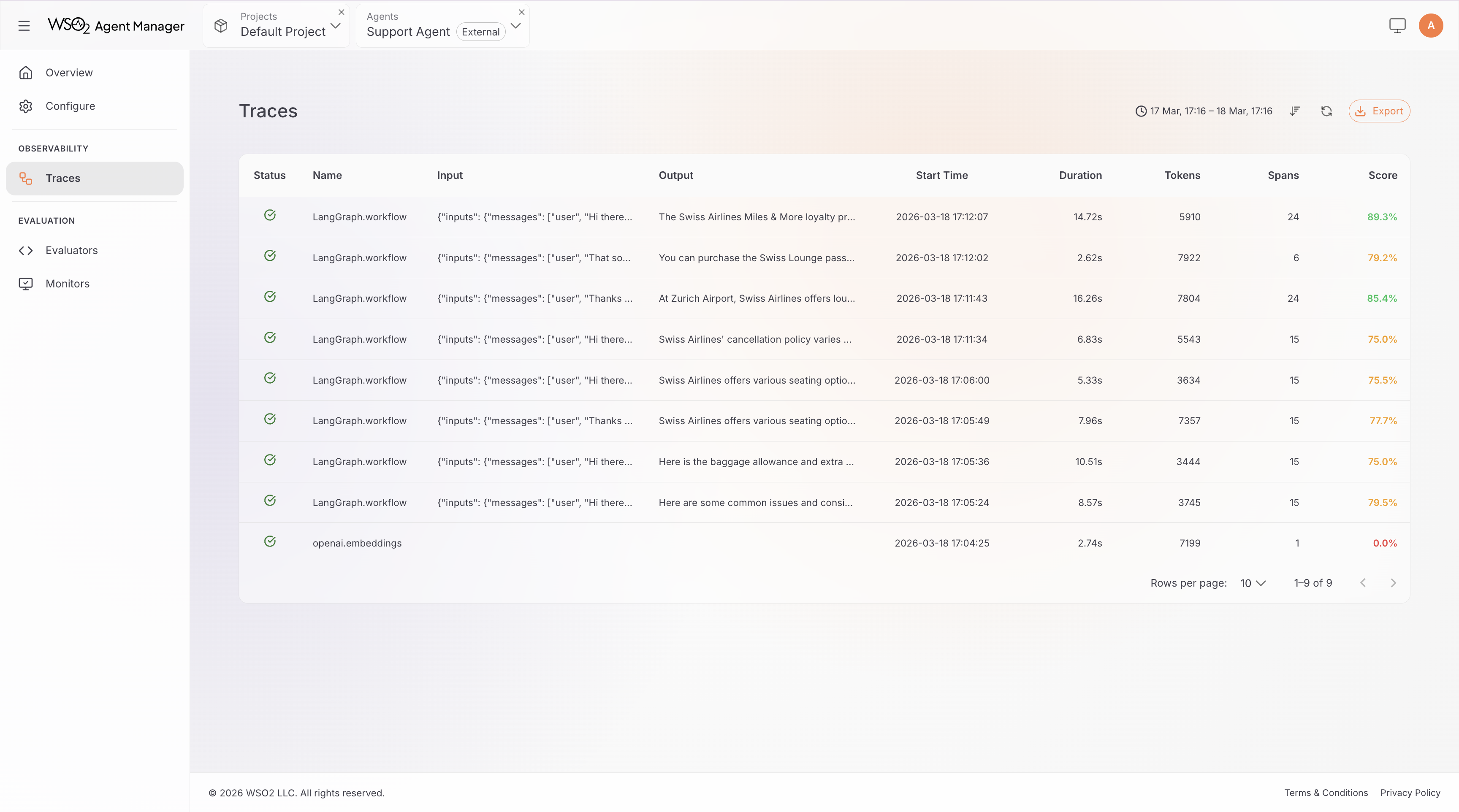The width and height of the screenshot is (1459, 812).
Task: Click the sort order icon
Action: [1295, 111]
